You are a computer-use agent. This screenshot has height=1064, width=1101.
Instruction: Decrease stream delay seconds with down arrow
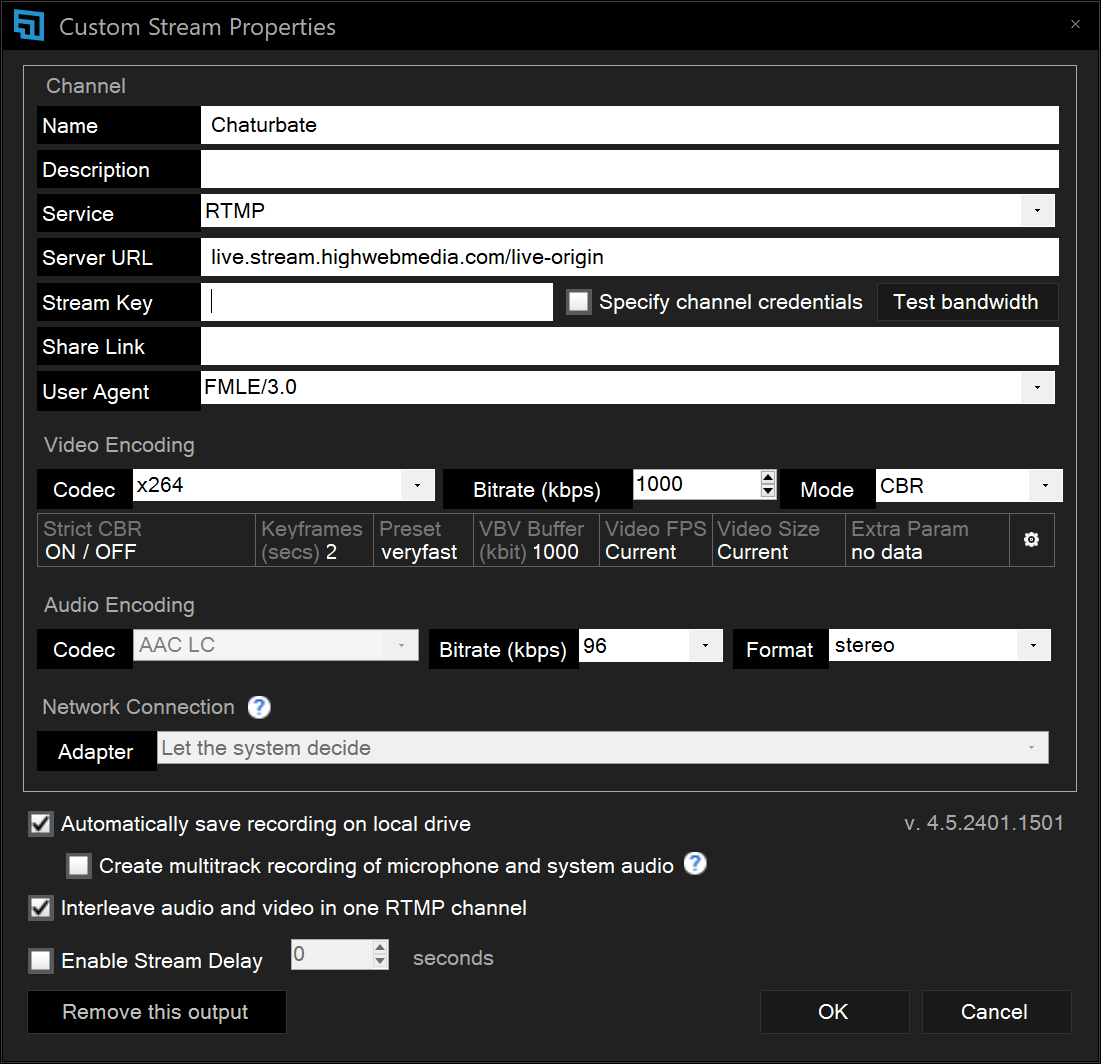[380, 961]
